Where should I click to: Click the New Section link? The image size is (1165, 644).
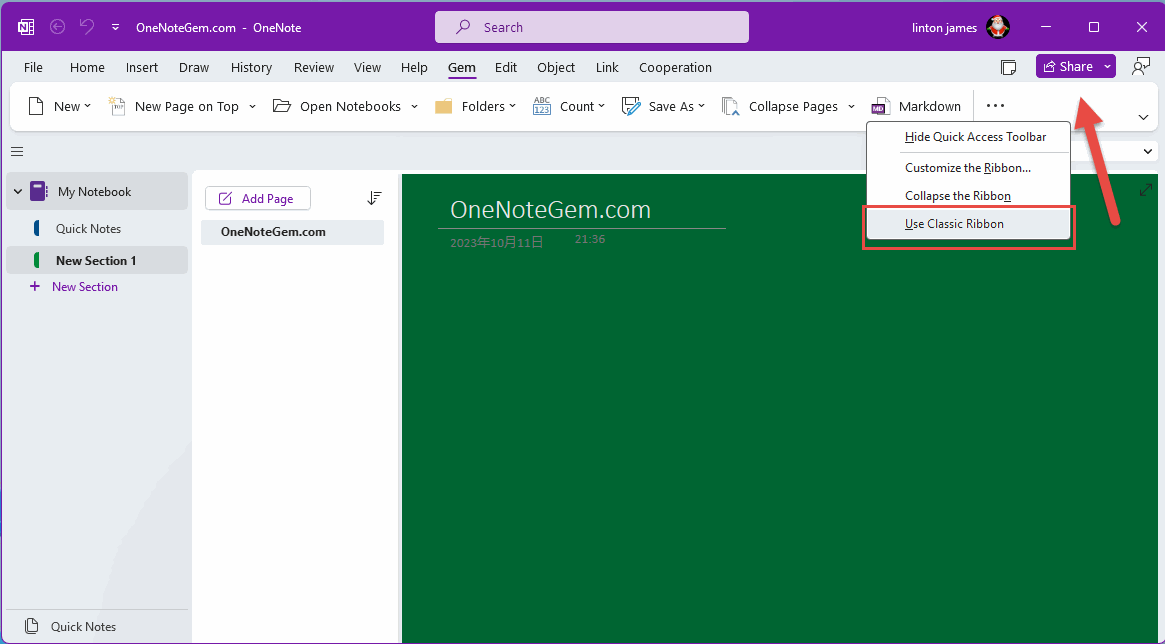pos(84,287)
